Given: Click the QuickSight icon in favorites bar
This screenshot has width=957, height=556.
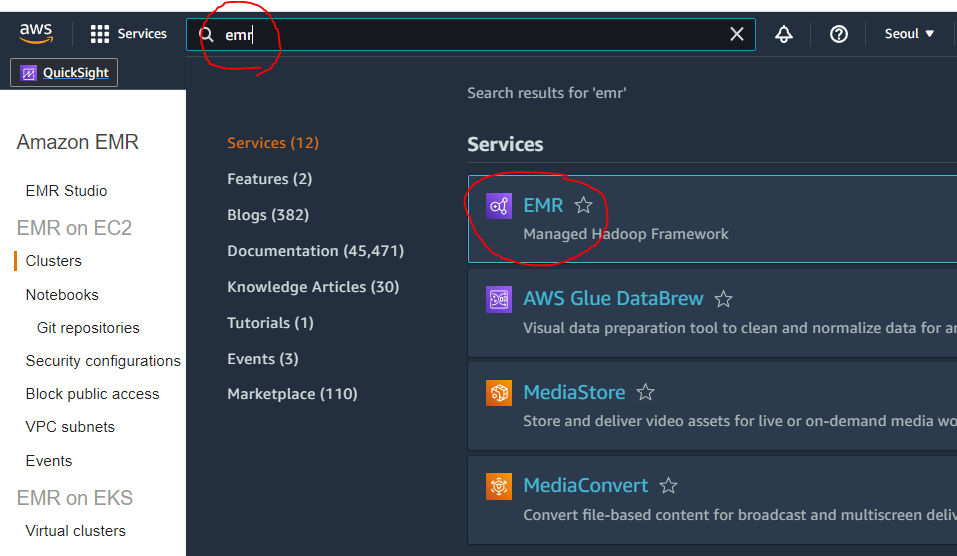Looking at the screenshot, I should click(28, 73).
